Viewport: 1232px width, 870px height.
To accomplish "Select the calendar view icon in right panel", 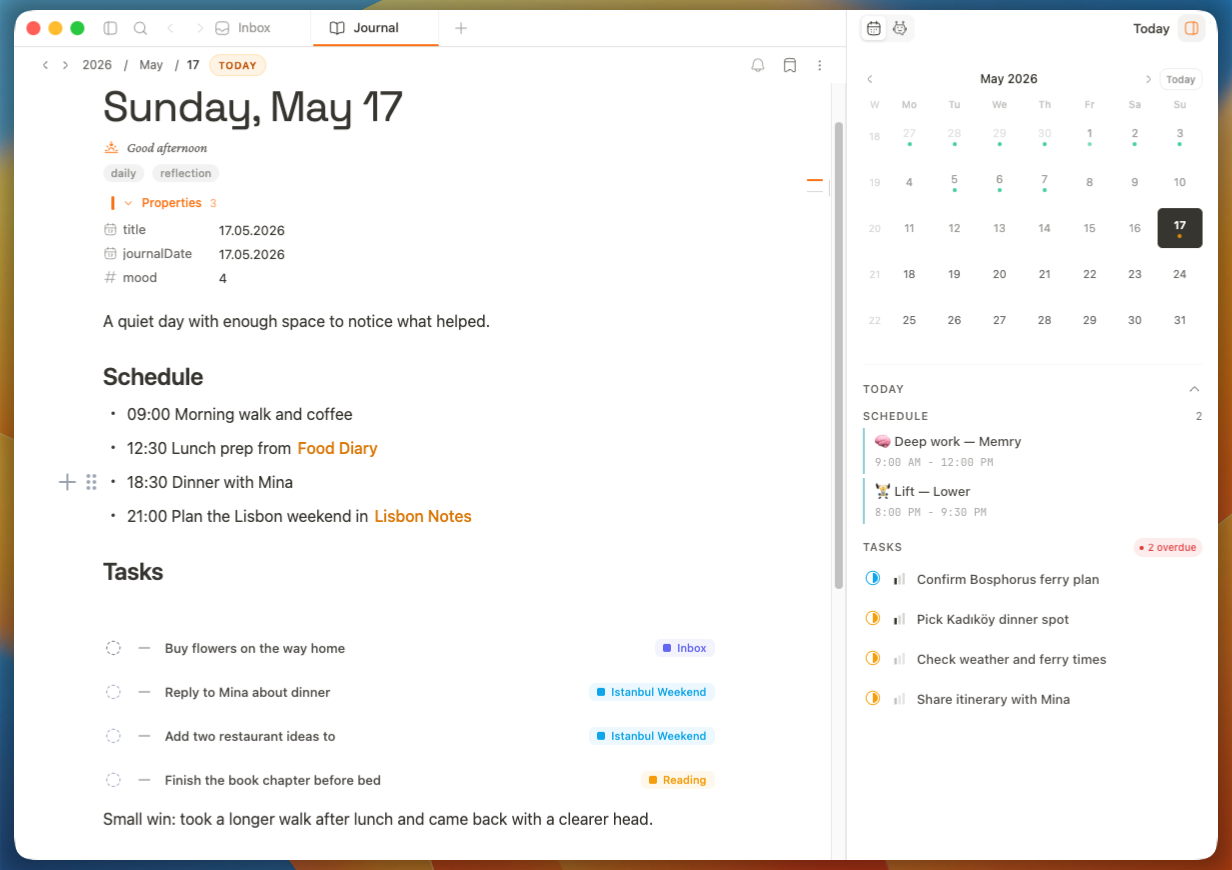I will point(874,28).
